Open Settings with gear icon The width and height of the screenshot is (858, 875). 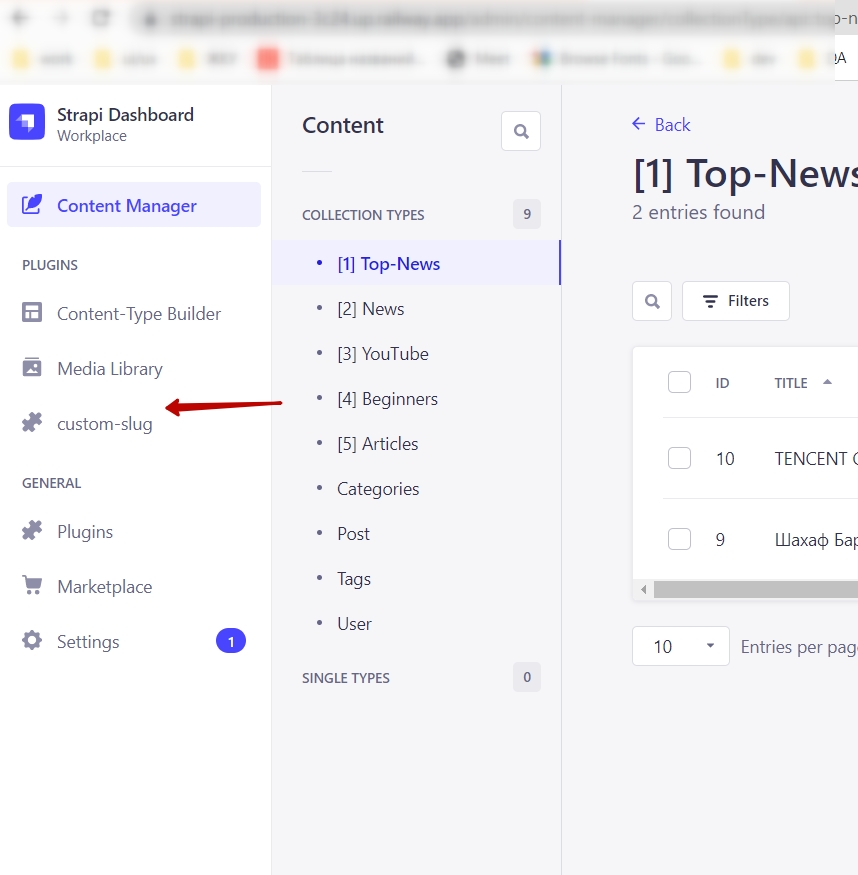(32, 642)
